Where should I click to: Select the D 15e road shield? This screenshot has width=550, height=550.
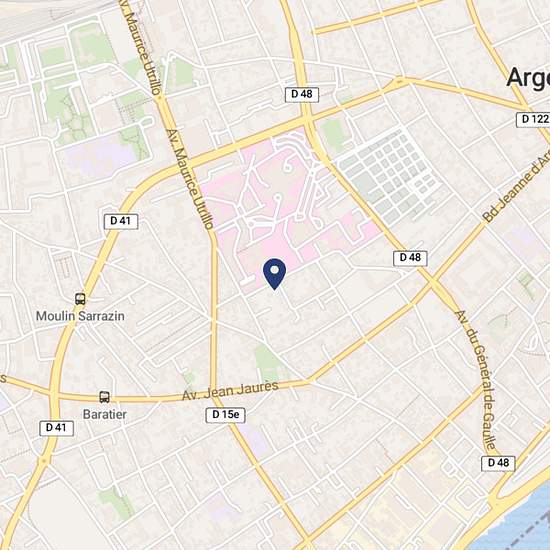click(x=225, y=415)
